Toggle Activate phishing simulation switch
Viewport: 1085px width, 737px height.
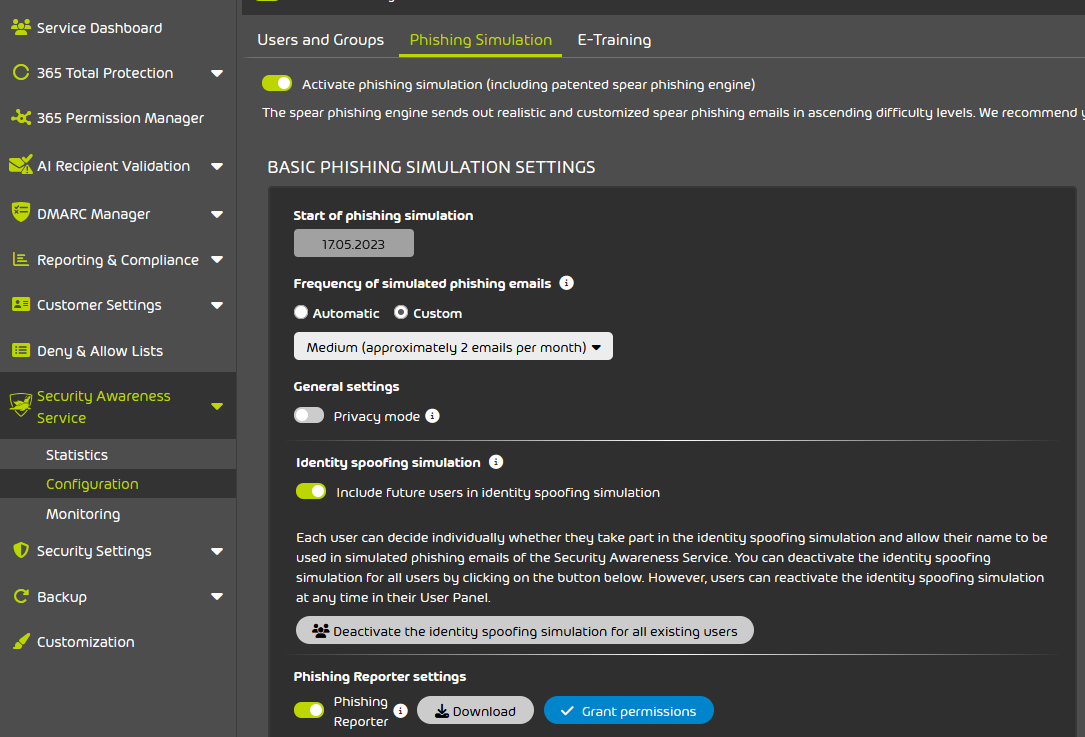(277, 84)
